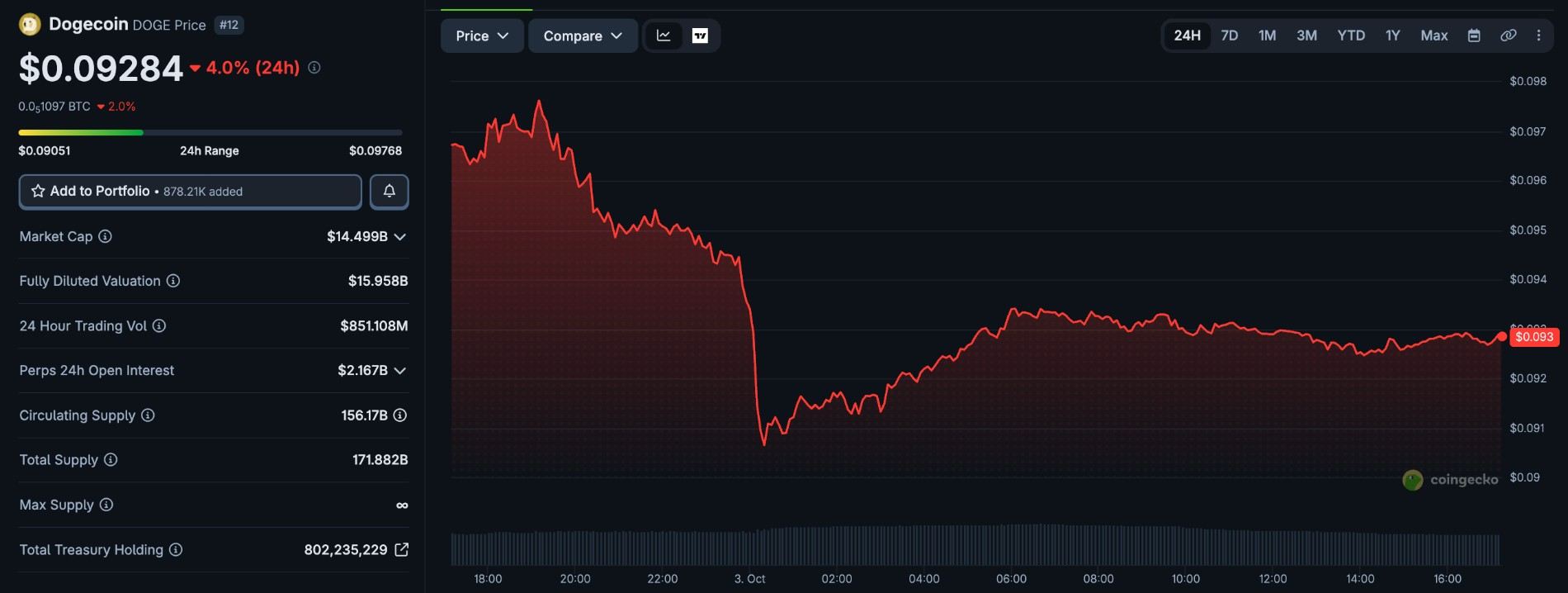Select the 24H time range tab
Viewport: 1568px width, 593px height.
click(x=1188, y=36)
